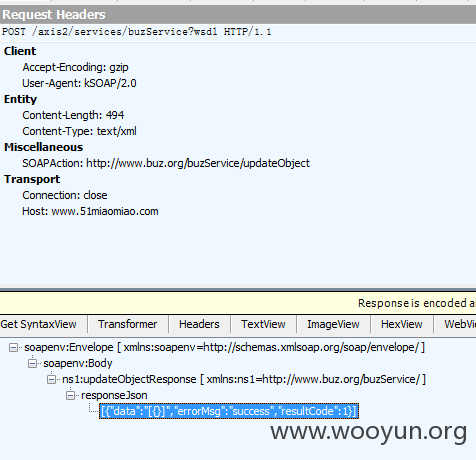
Task: Click the Miscellaneous group heading
Action: pos(44,147)
